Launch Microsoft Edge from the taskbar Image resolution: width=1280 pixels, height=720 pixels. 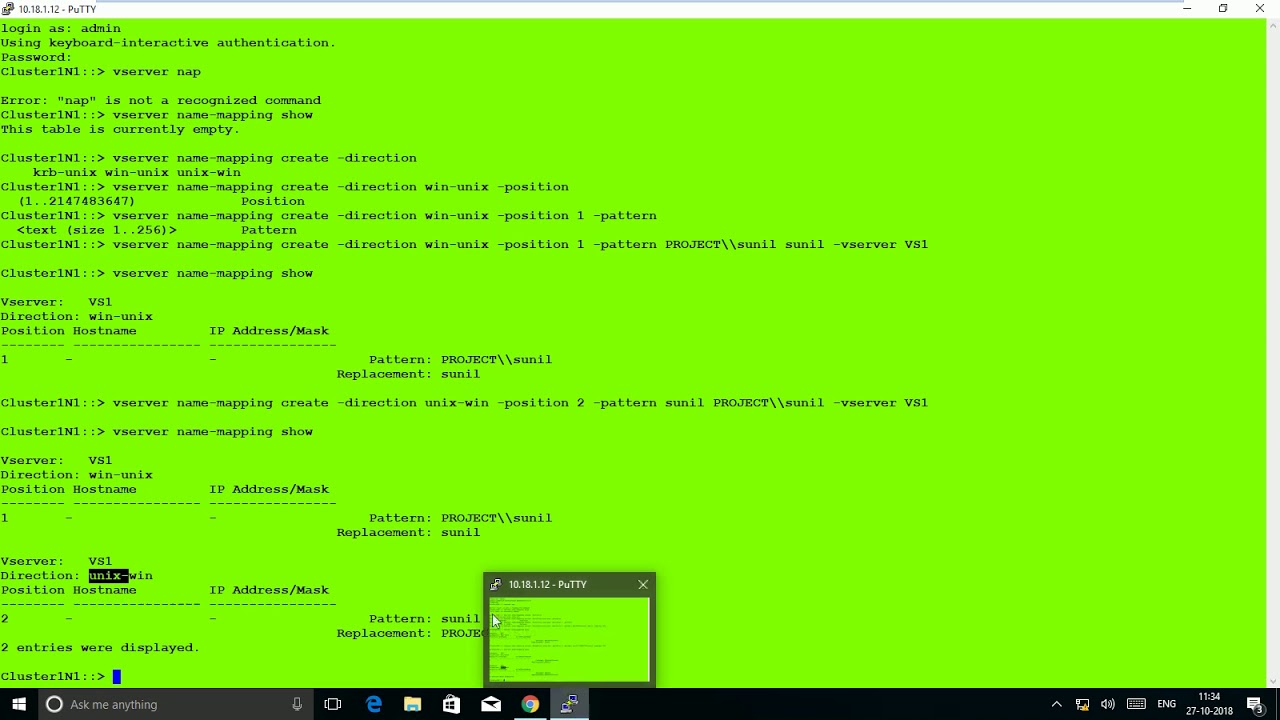[x=373, y=704]
